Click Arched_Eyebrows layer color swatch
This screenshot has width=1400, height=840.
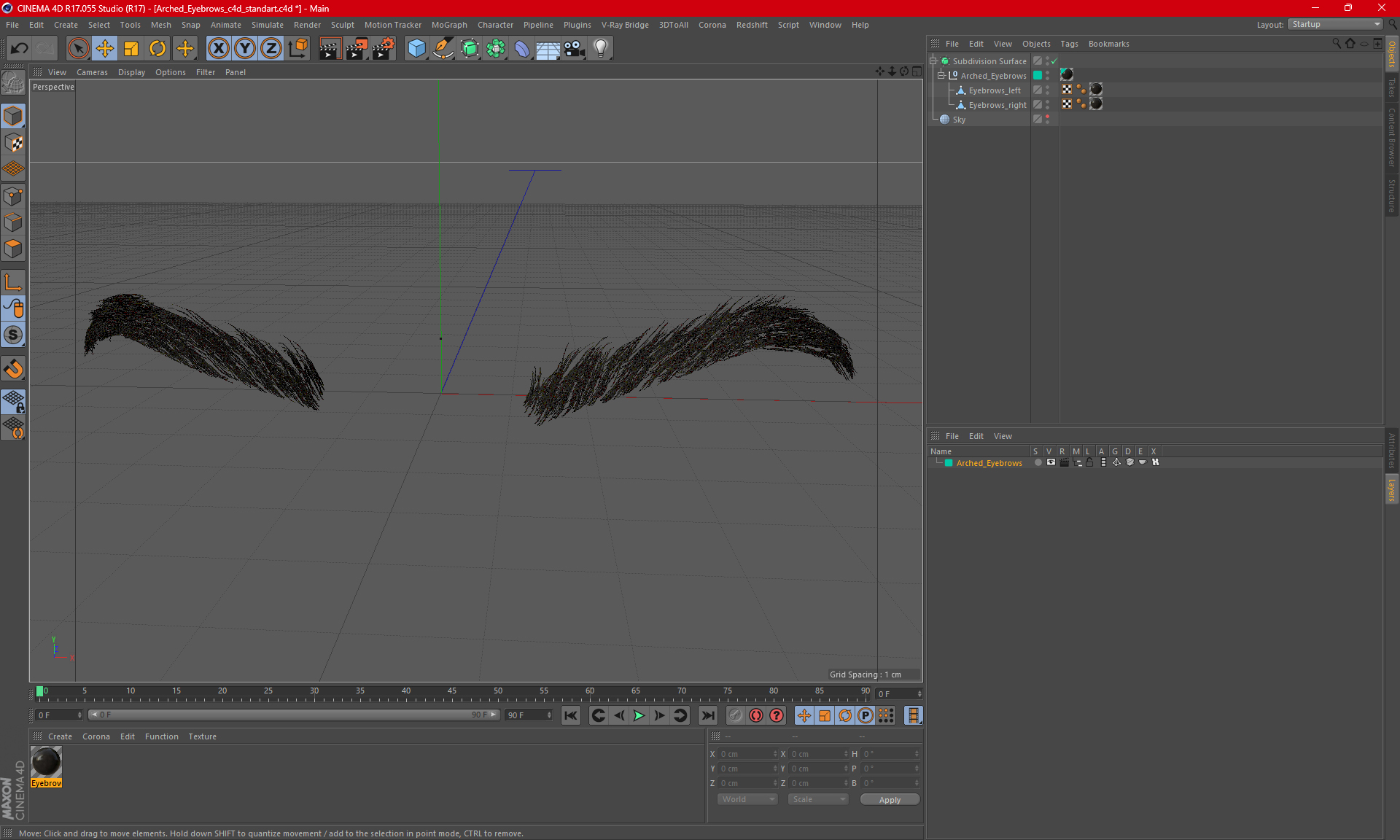(x=949, y=463)
